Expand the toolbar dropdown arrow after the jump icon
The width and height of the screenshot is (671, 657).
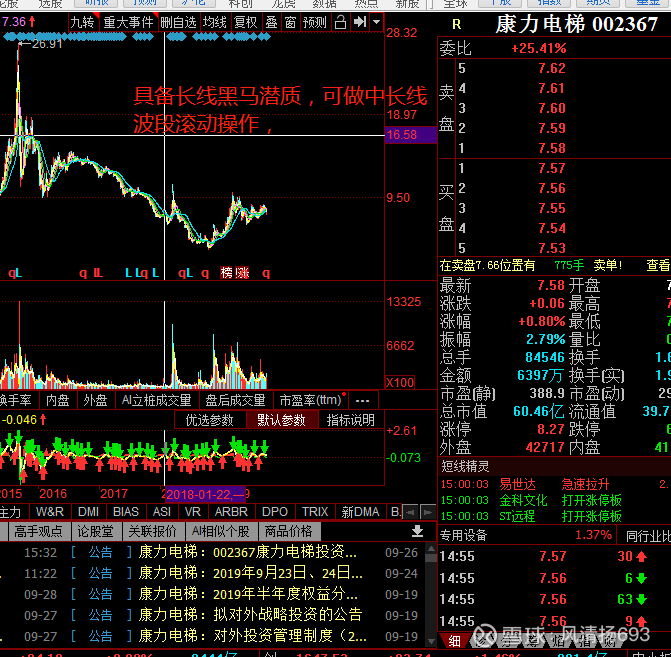pos(375,22)
